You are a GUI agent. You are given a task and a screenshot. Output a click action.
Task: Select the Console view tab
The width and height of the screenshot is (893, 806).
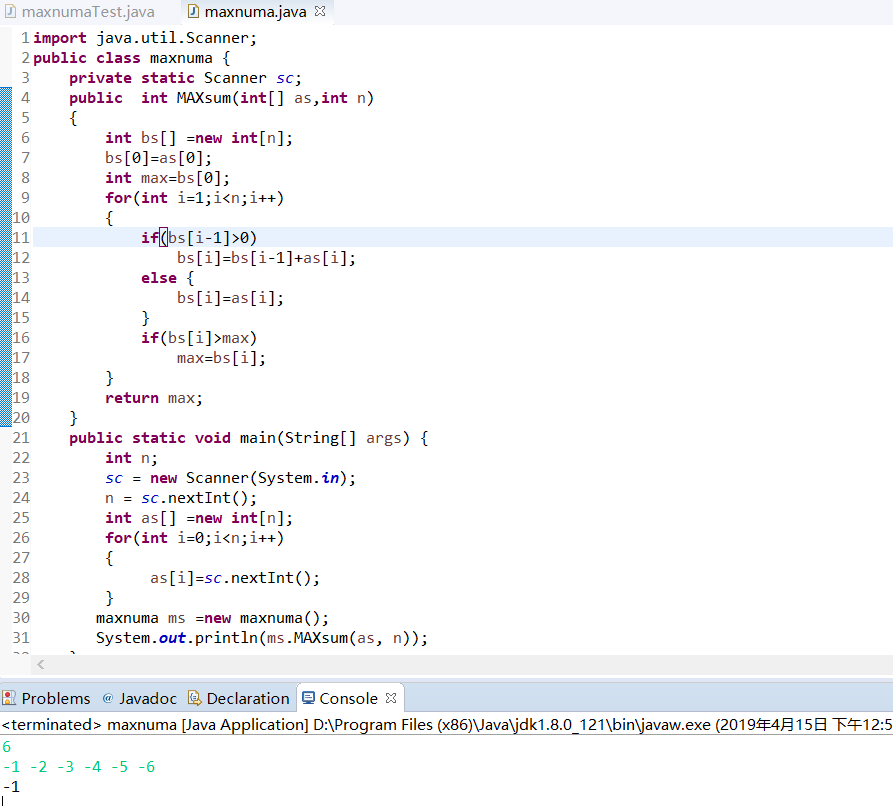click(x=348, y=698)
